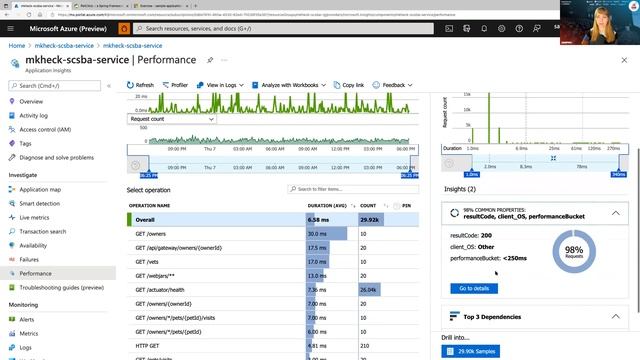Open Transaction search

click(42, 231)
